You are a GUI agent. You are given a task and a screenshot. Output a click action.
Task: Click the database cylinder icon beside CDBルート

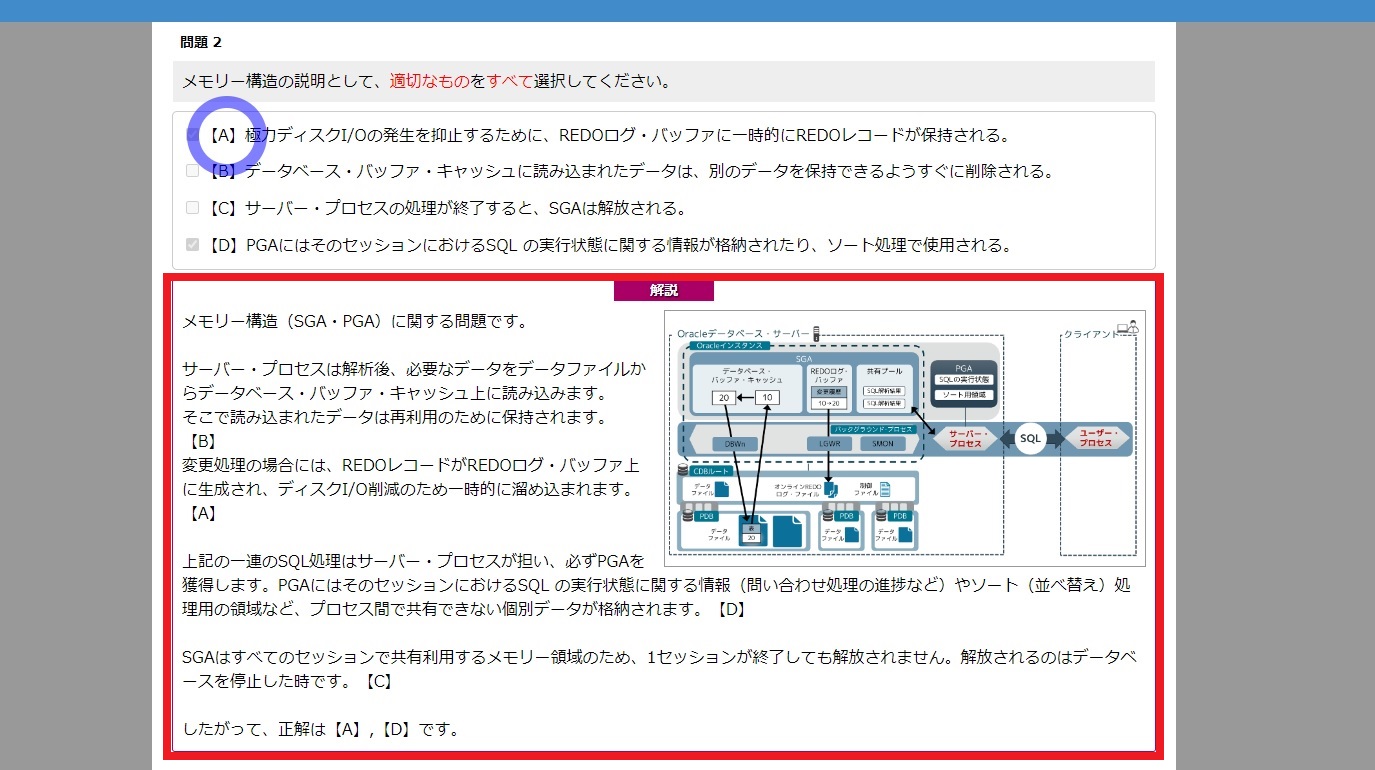pos(684,469)
